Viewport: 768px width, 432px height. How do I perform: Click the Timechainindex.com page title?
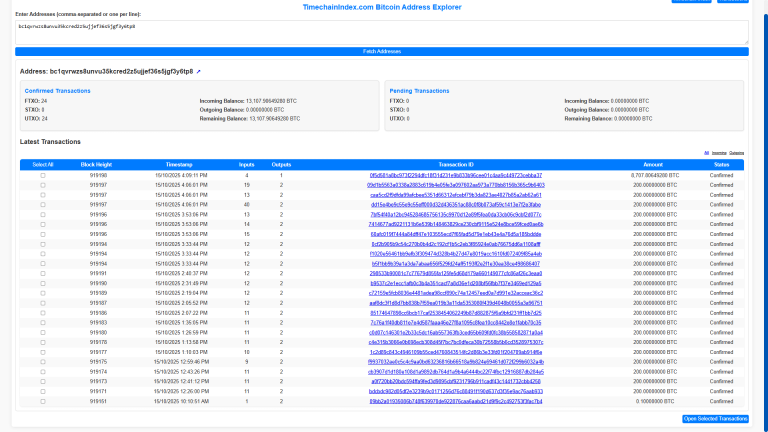tap(382, 7)
